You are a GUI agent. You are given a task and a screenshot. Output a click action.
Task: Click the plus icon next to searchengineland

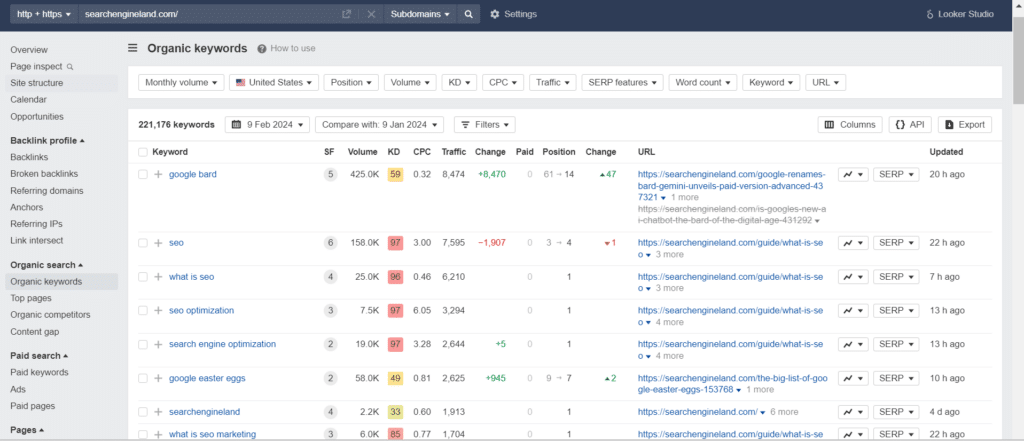click(x=158, y=412)
